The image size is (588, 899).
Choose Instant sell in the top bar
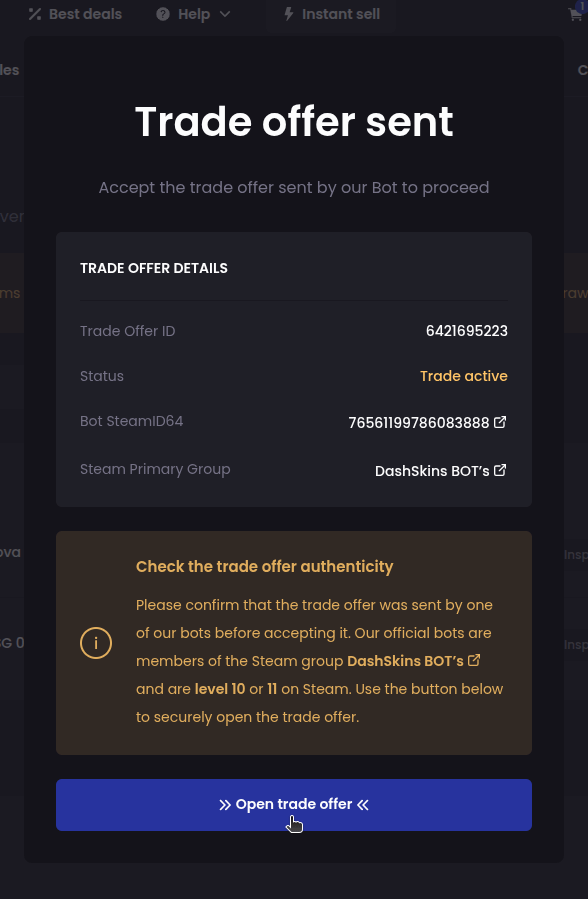340,14
